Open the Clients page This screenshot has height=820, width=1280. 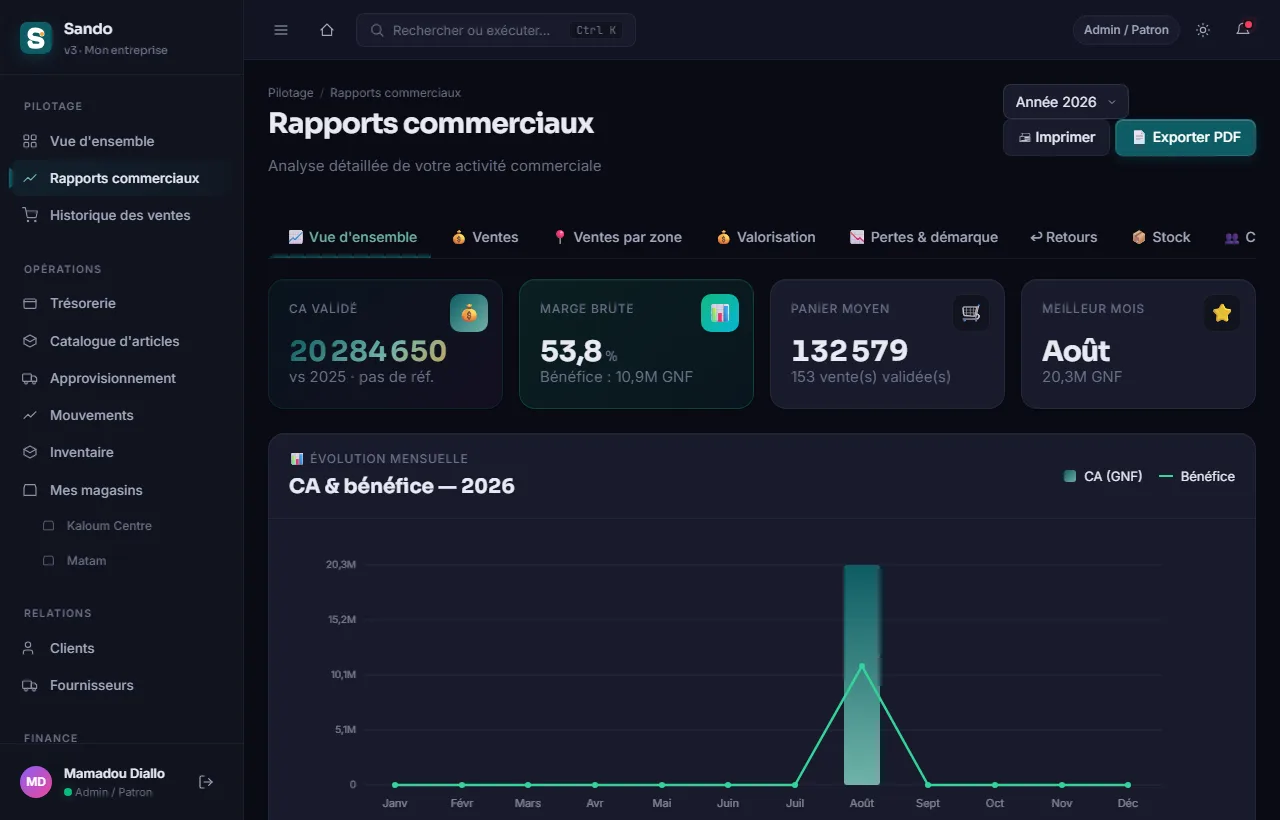coord(122,648)
